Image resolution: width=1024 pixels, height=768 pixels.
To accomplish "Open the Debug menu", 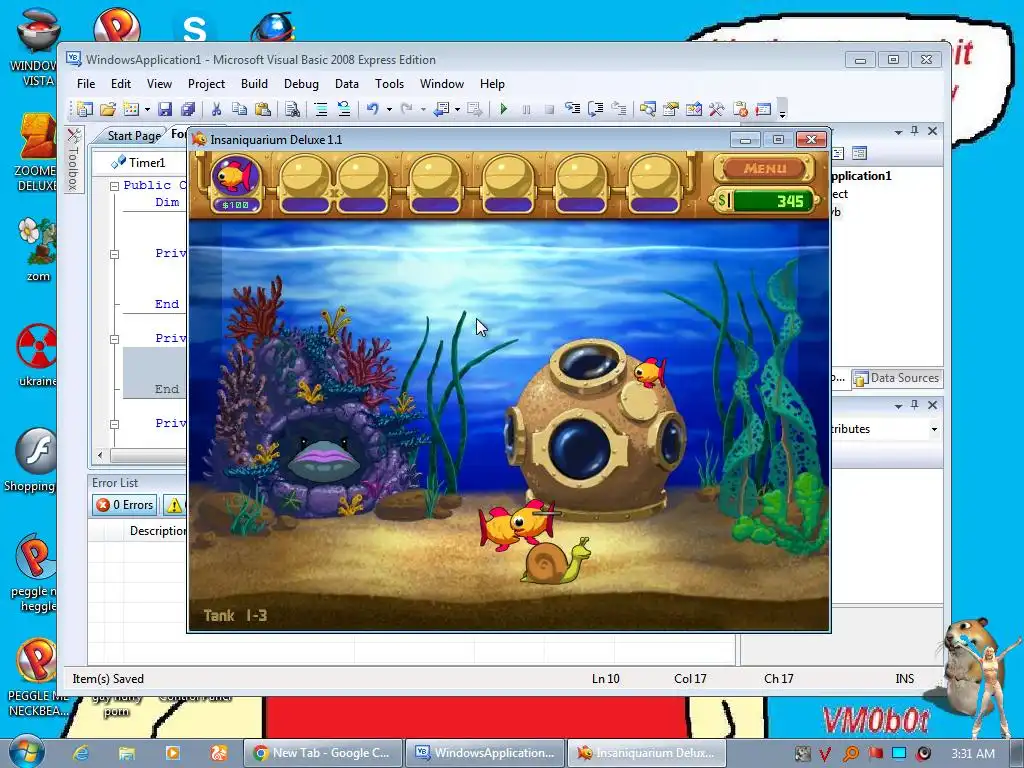I will click(x=301, y=84).
